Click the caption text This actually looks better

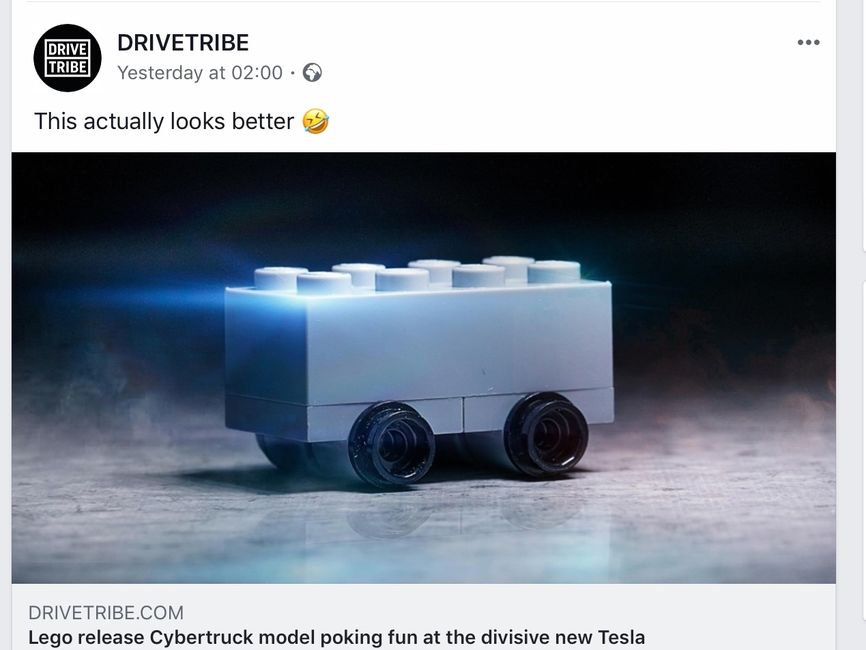tap(164, 121)
